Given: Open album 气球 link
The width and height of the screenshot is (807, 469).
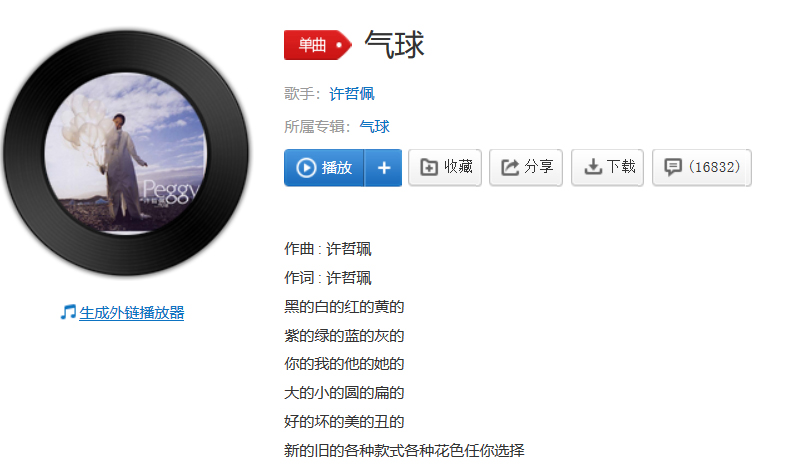Looking at the screenshot, I should point(374,127).
